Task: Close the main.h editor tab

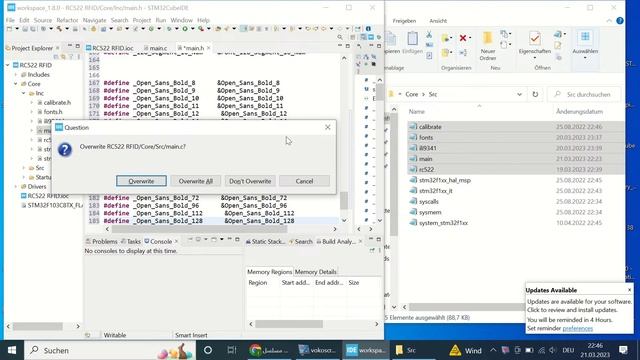Action: pyautogui.click(x=209, y=48)
